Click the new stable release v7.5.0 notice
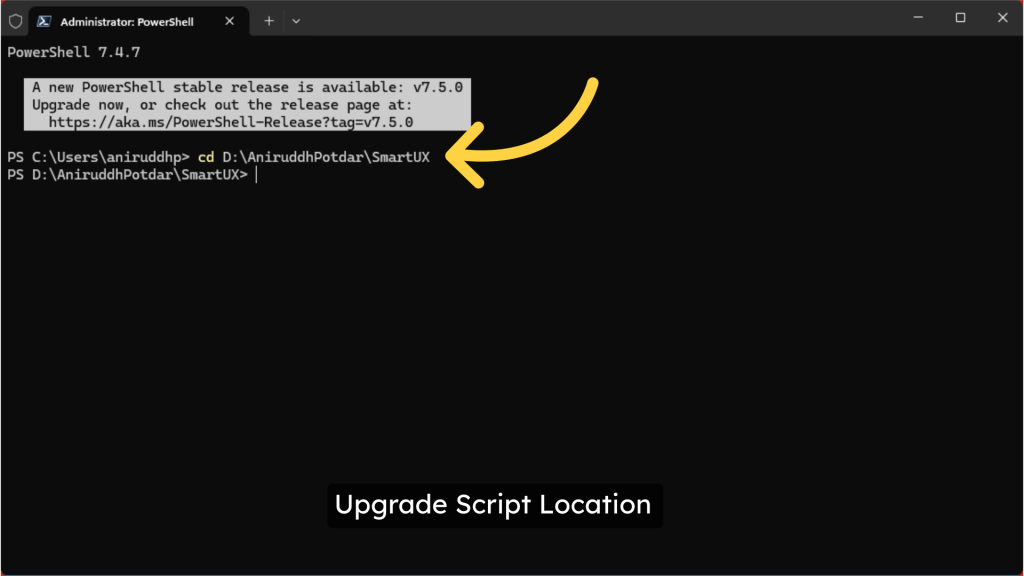The width and height of the screenshot is (1024, 576). click(x=247, y=88)
